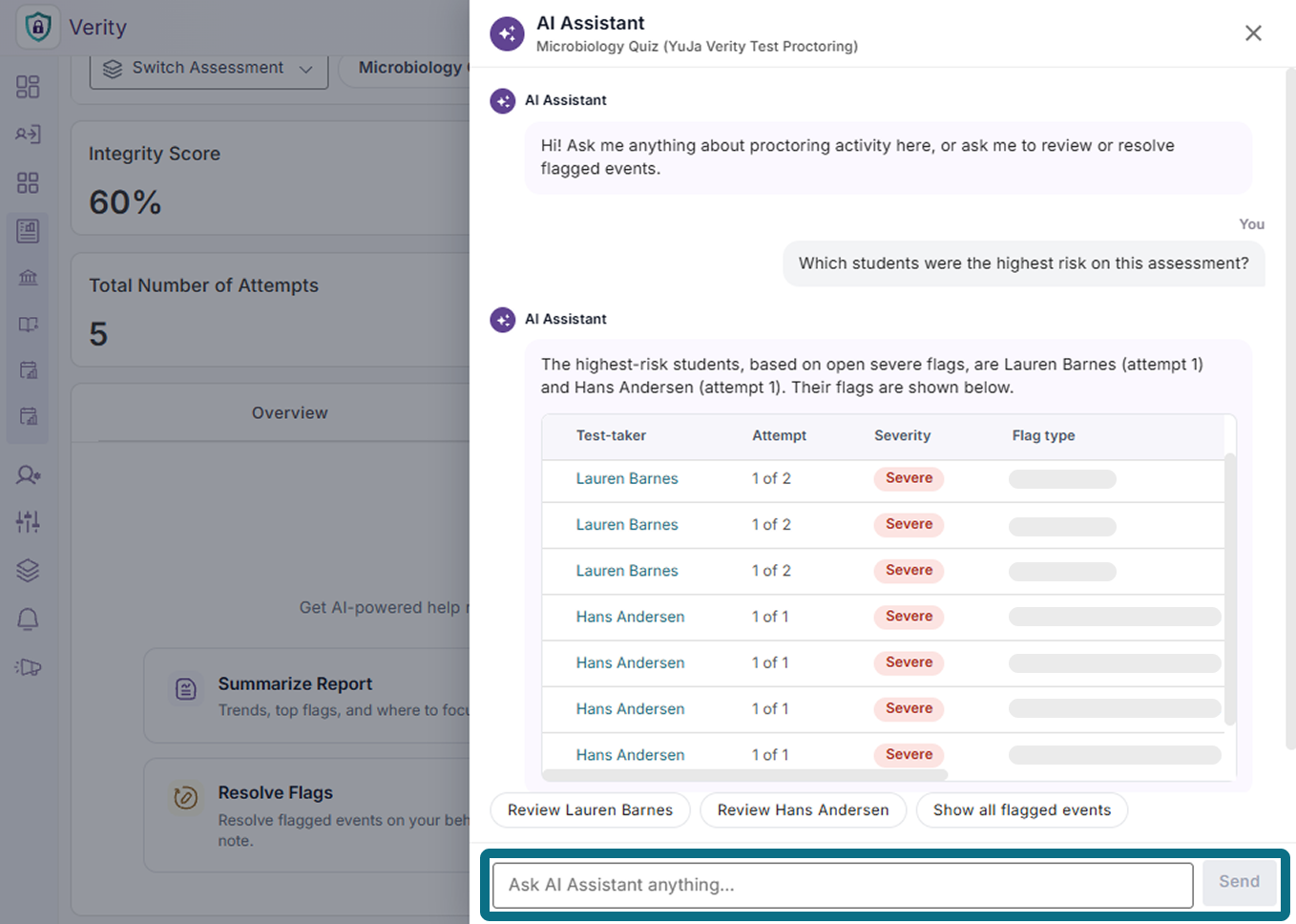1296x924 pixels.
Task: Open the notifications bell icon
Action: pyautogui.click(x=28, y=619)
